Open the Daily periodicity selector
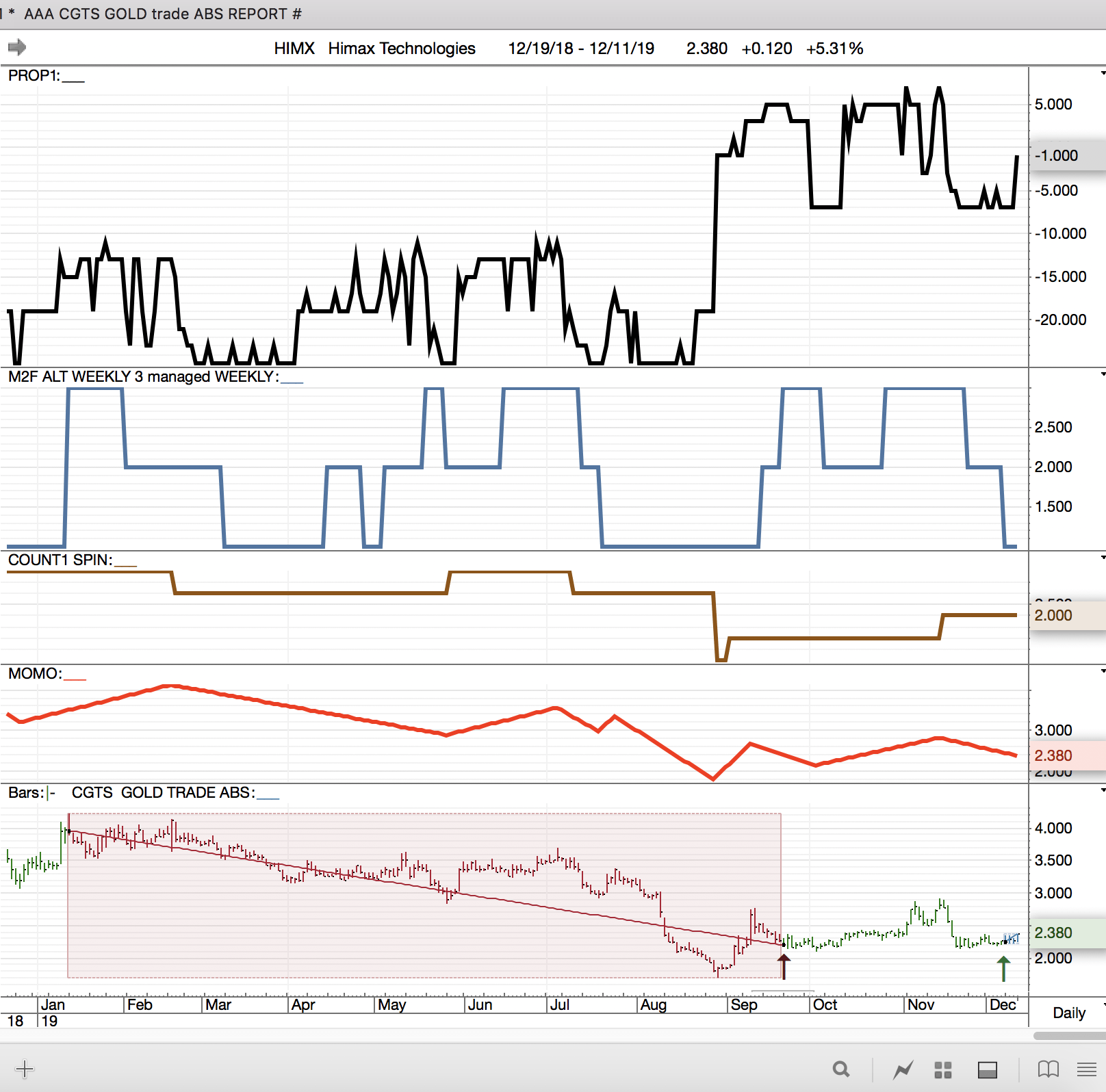 tap(1069, 1013)
